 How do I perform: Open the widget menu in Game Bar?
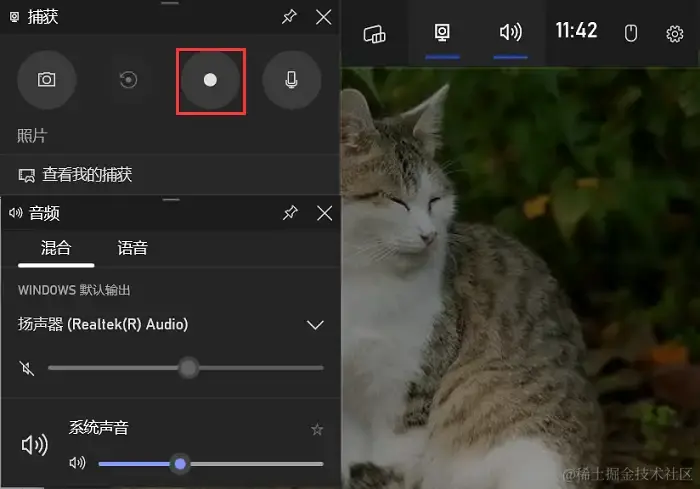[x=375, y=34]
